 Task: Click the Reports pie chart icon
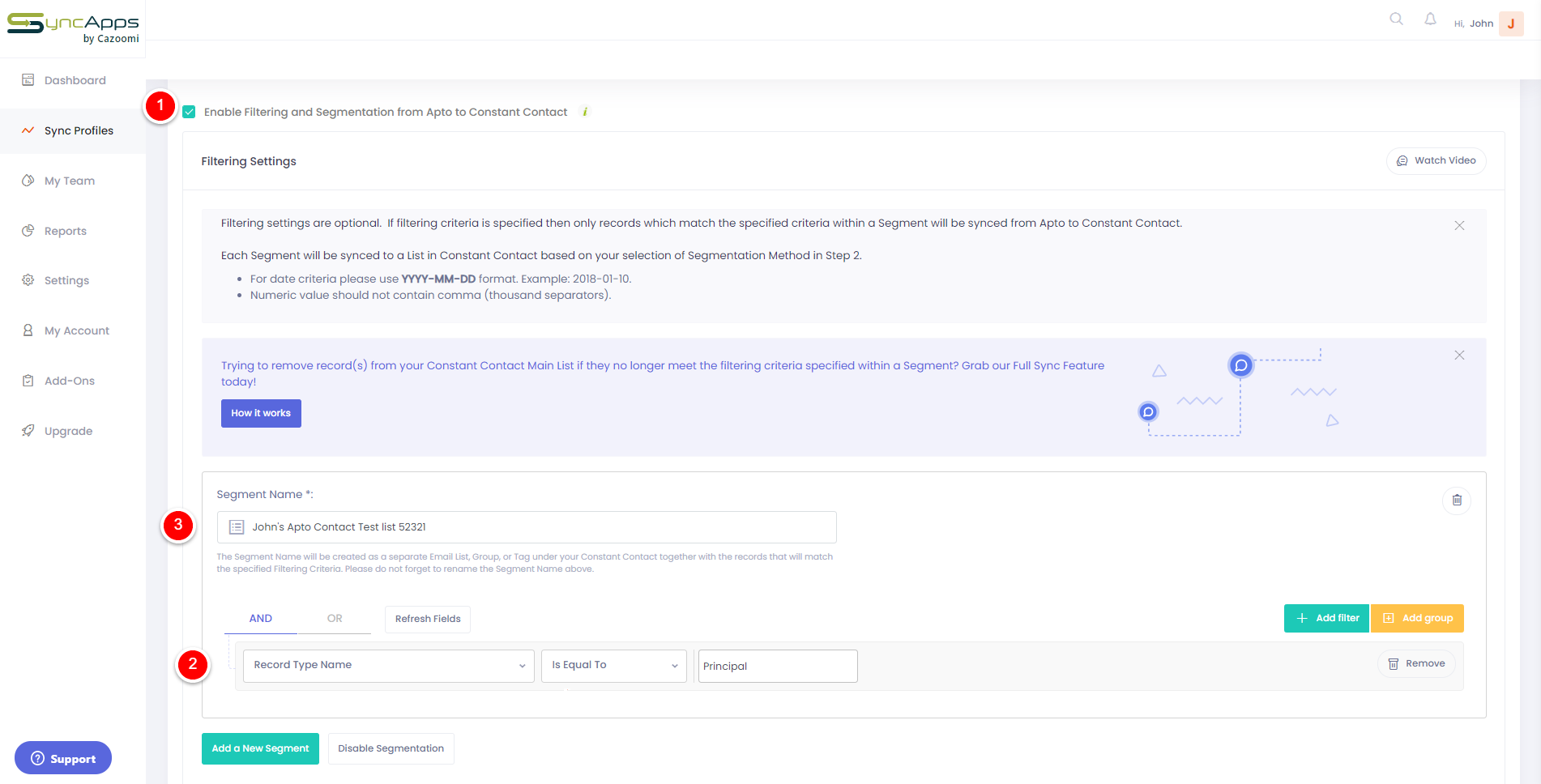click(28, 230)
